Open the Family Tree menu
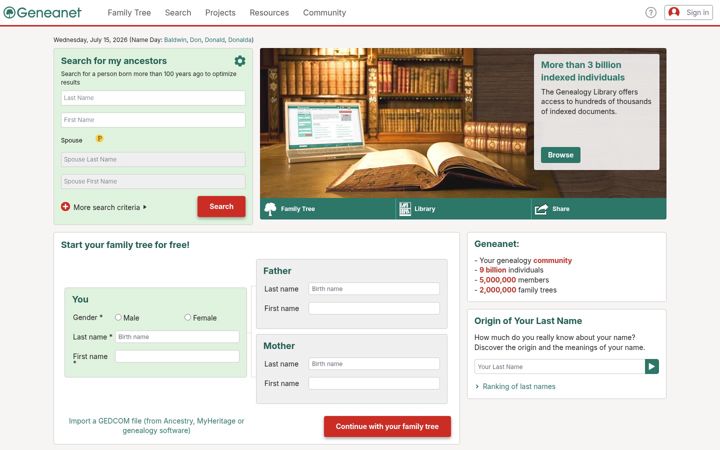Image resolution: width=720 pixels, height=450 pixels. pyautogui.click(x=129, y=13)
